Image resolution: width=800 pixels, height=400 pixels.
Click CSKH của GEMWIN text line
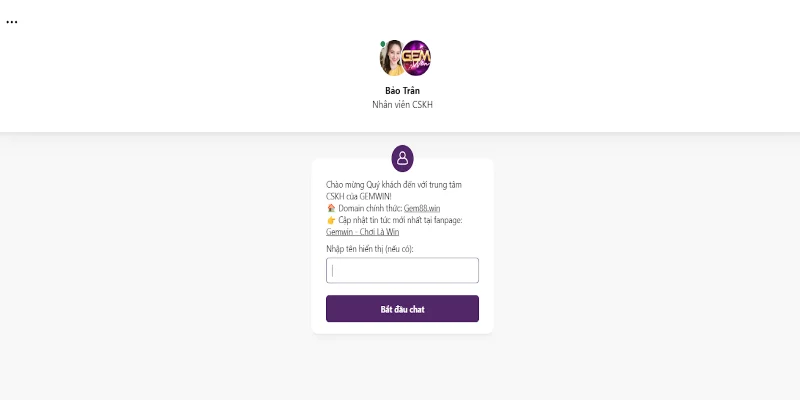point(359,196)
